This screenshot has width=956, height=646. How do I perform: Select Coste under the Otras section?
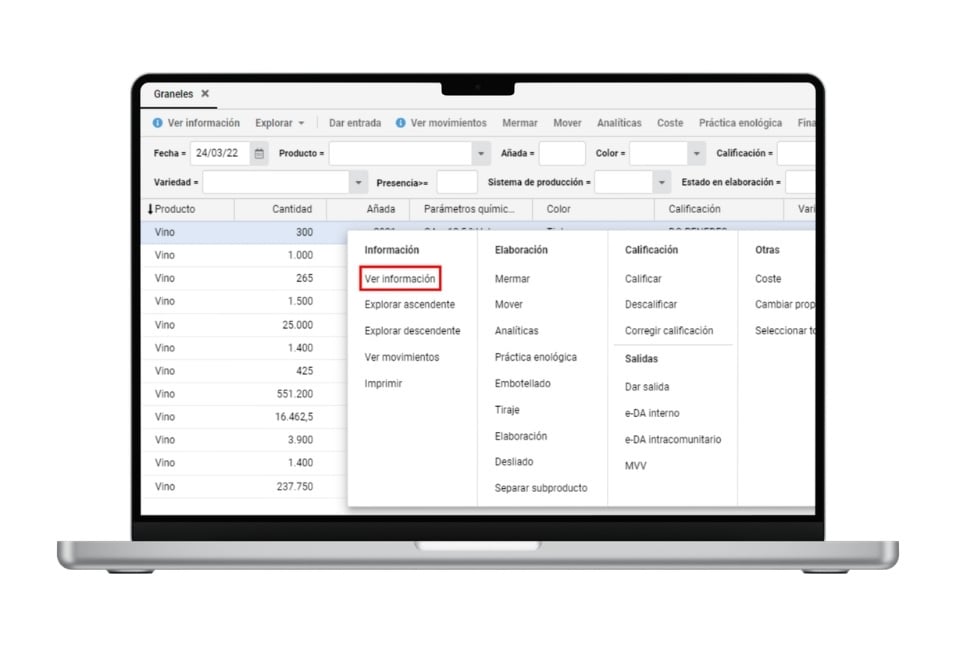click(768, 278)
